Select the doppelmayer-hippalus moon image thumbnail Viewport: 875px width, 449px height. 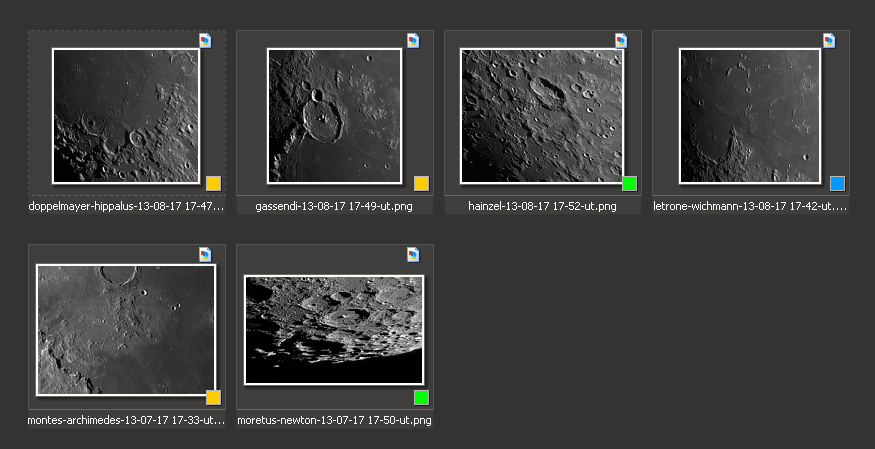(126, 115)
